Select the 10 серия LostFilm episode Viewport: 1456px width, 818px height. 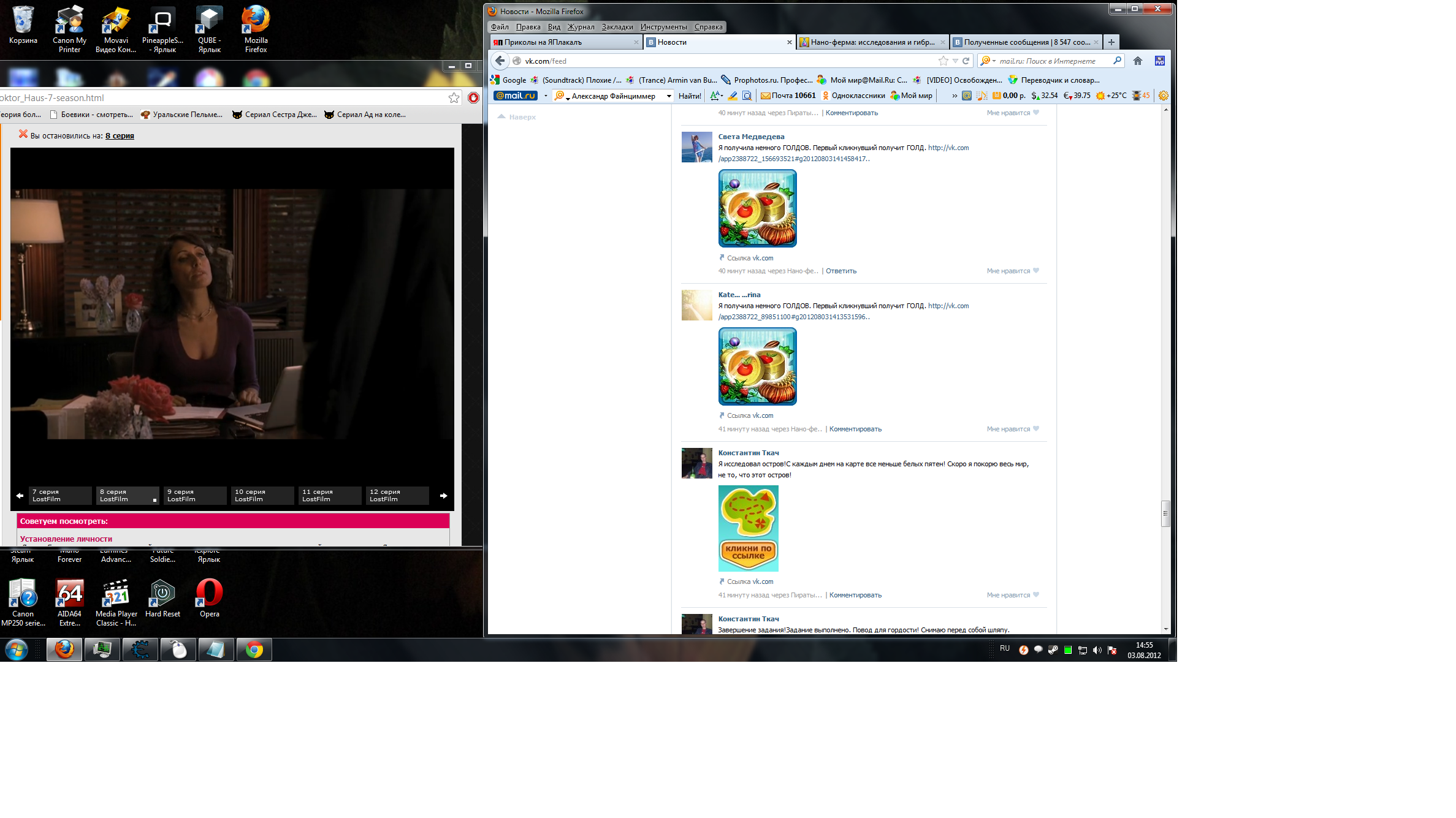[x=262, y=496]
